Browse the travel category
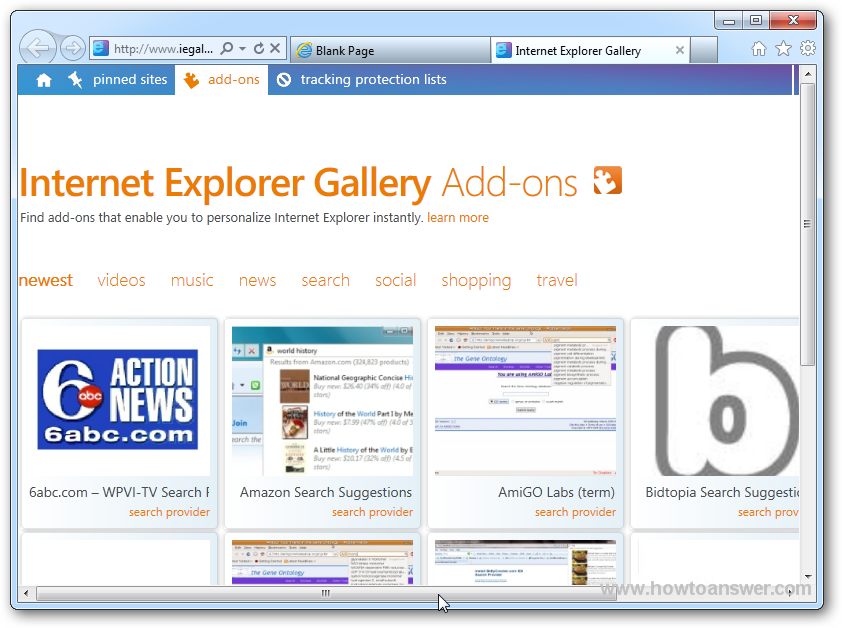 [557, 280]
